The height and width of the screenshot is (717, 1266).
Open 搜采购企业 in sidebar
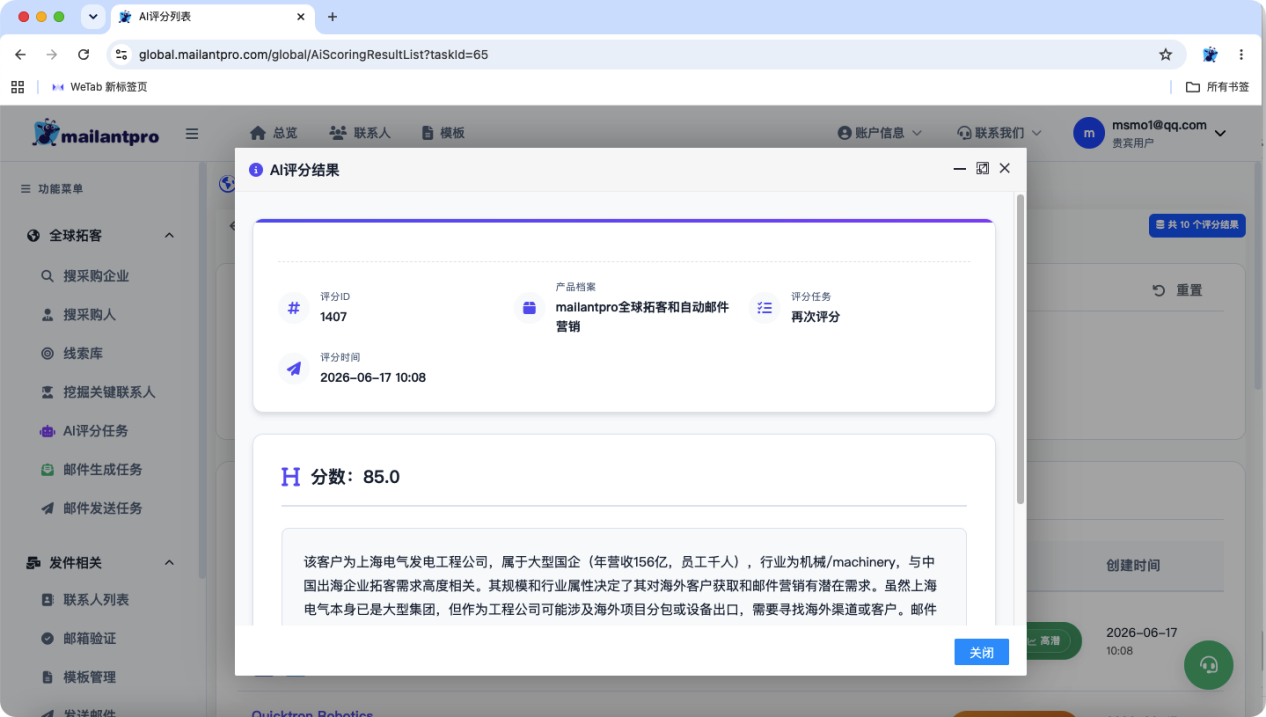coord(85,276)
